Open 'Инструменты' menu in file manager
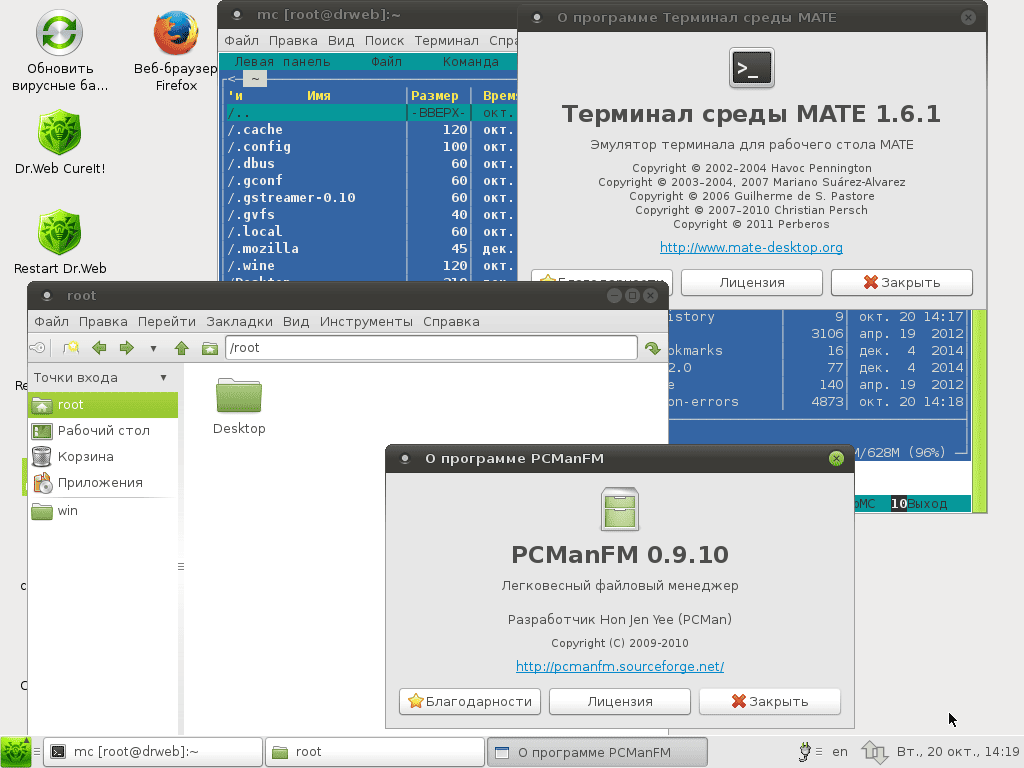This screenshot has height=768, width=1024. click(x=366, y=321)
